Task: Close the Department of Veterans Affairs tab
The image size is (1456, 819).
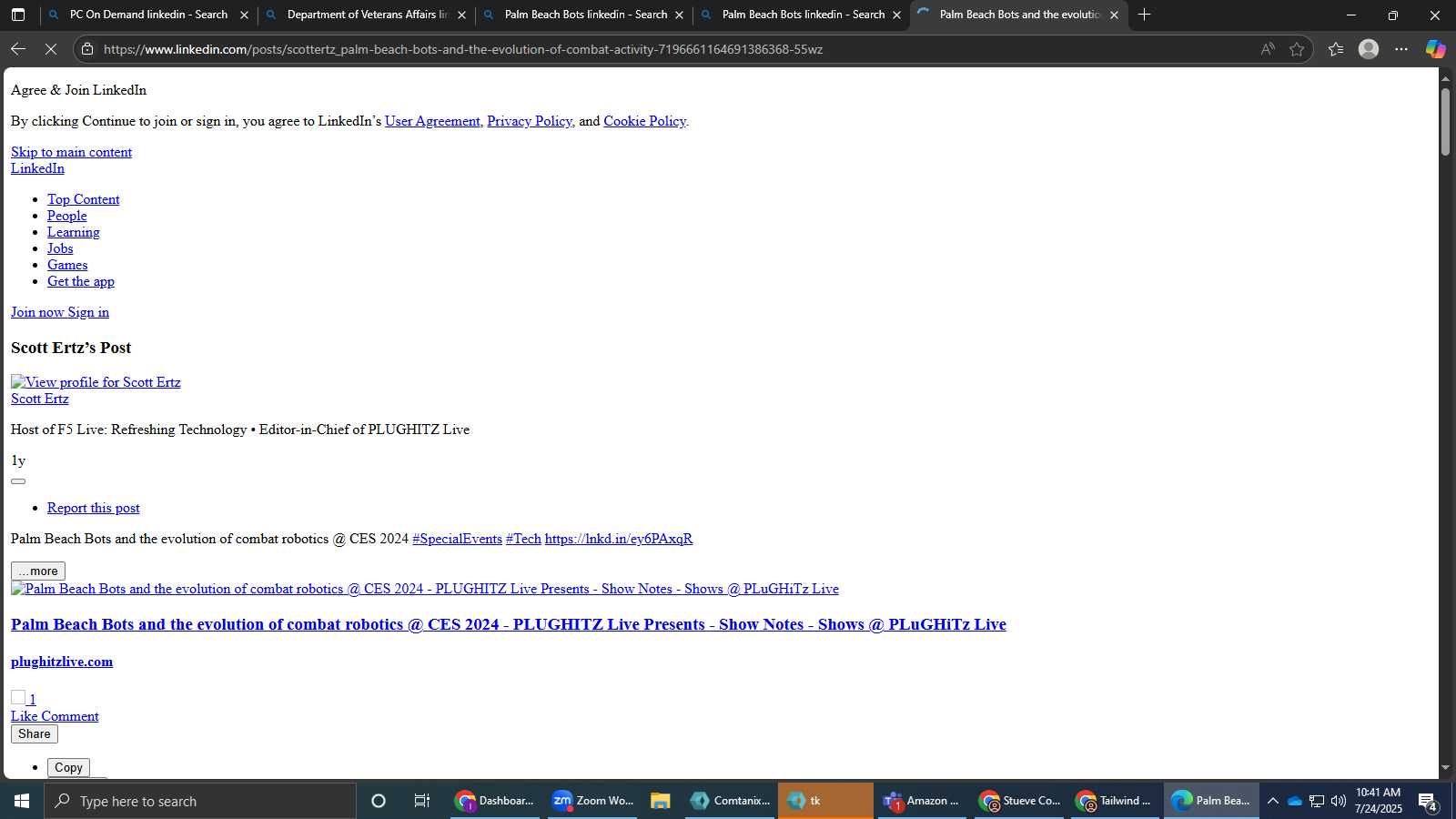Action: click(461, 15)
